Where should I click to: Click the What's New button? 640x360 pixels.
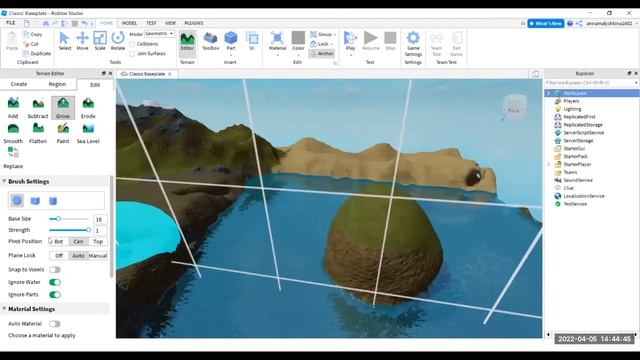tap(546, 24)
